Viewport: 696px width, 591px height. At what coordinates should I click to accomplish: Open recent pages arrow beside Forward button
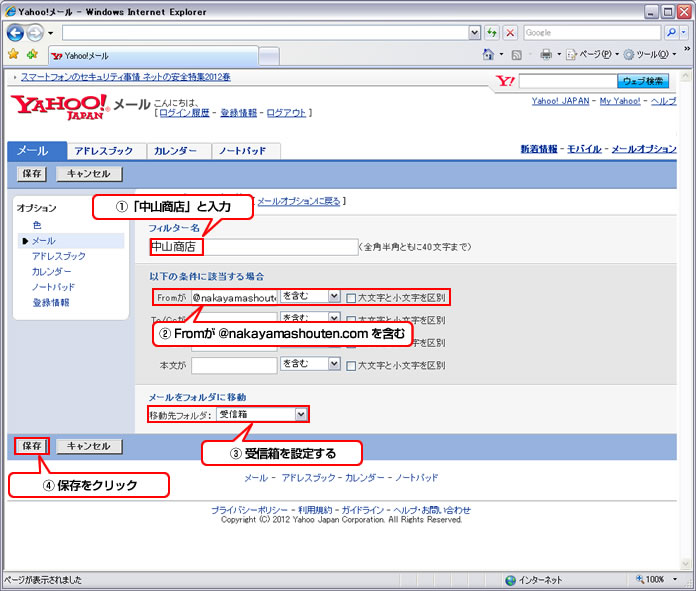click(x=50, y=33)
